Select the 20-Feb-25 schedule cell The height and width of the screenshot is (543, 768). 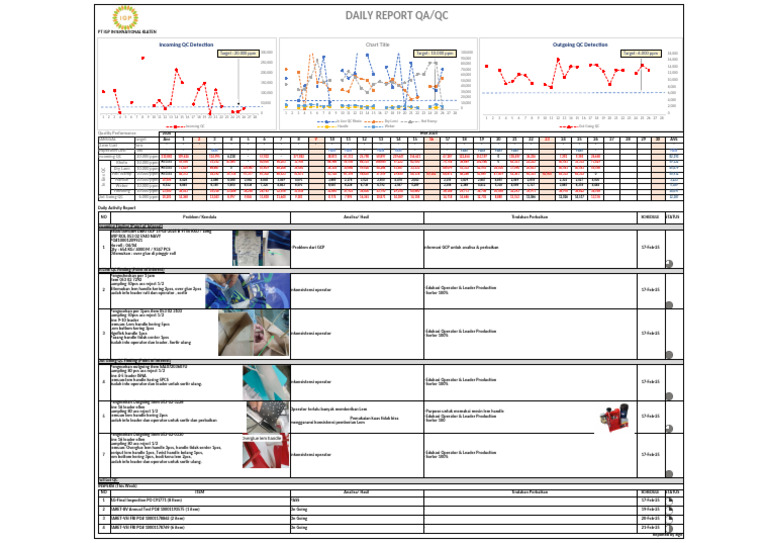(650, 518)
